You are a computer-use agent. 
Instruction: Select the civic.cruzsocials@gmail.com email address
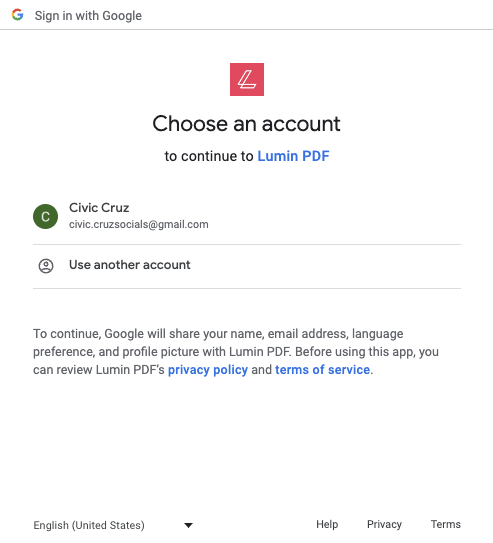click(139, 224)
